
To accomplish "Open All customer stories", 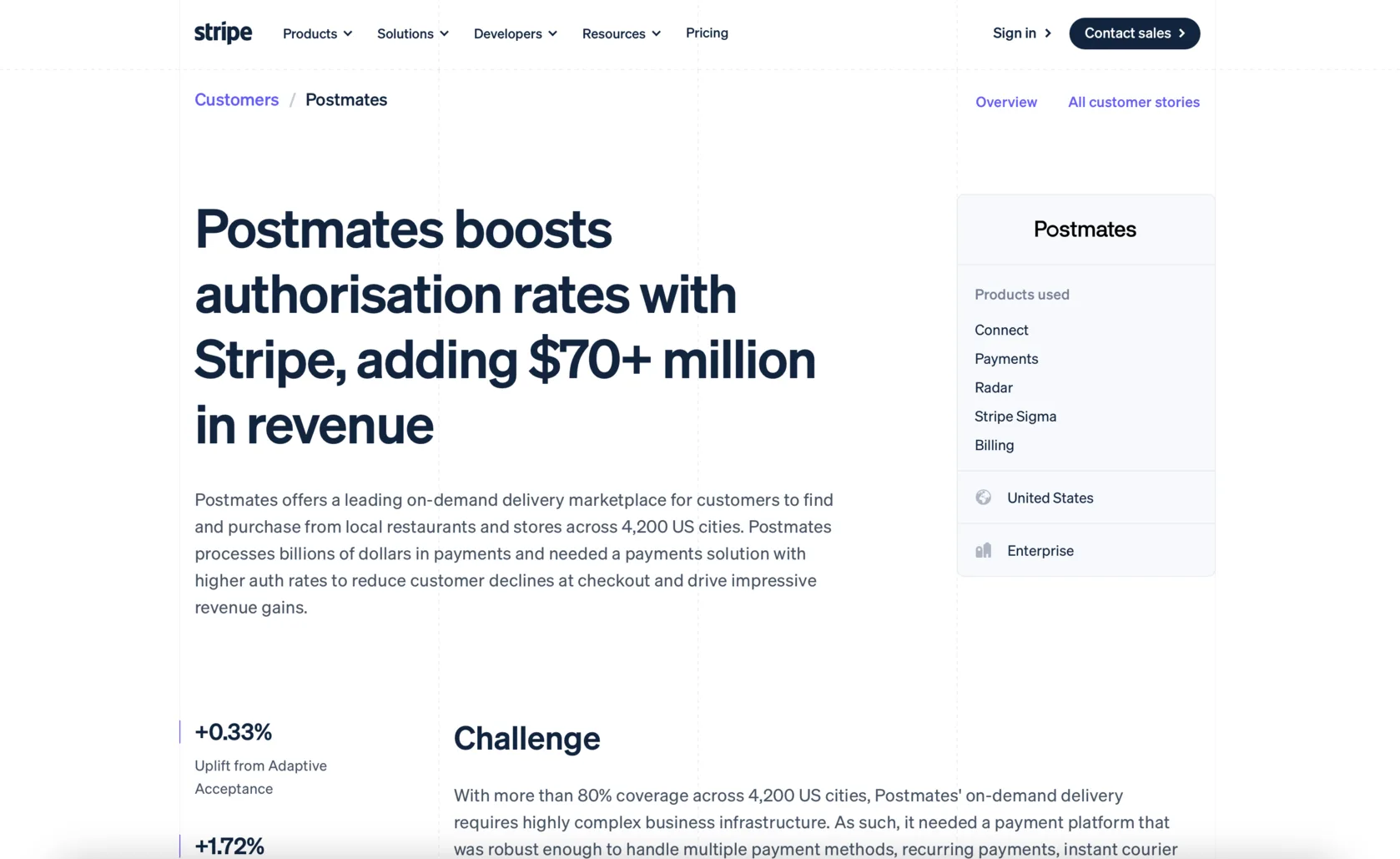I will tap(1134, 102).
